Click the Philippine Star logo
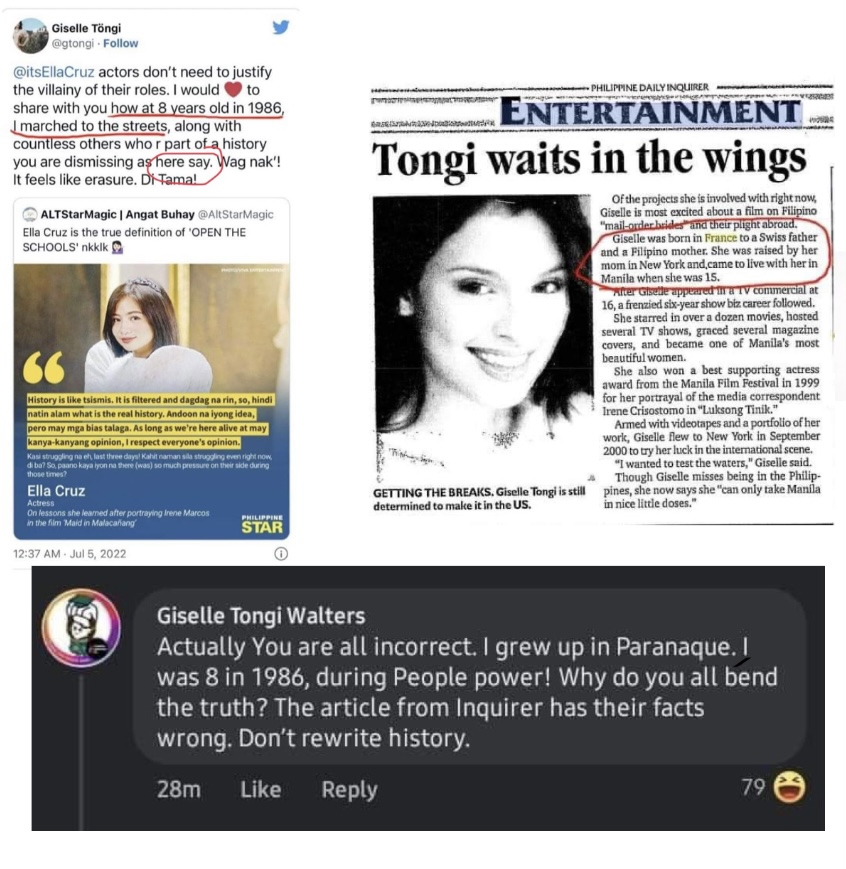The image size is (846, 869). pos(262,524)
